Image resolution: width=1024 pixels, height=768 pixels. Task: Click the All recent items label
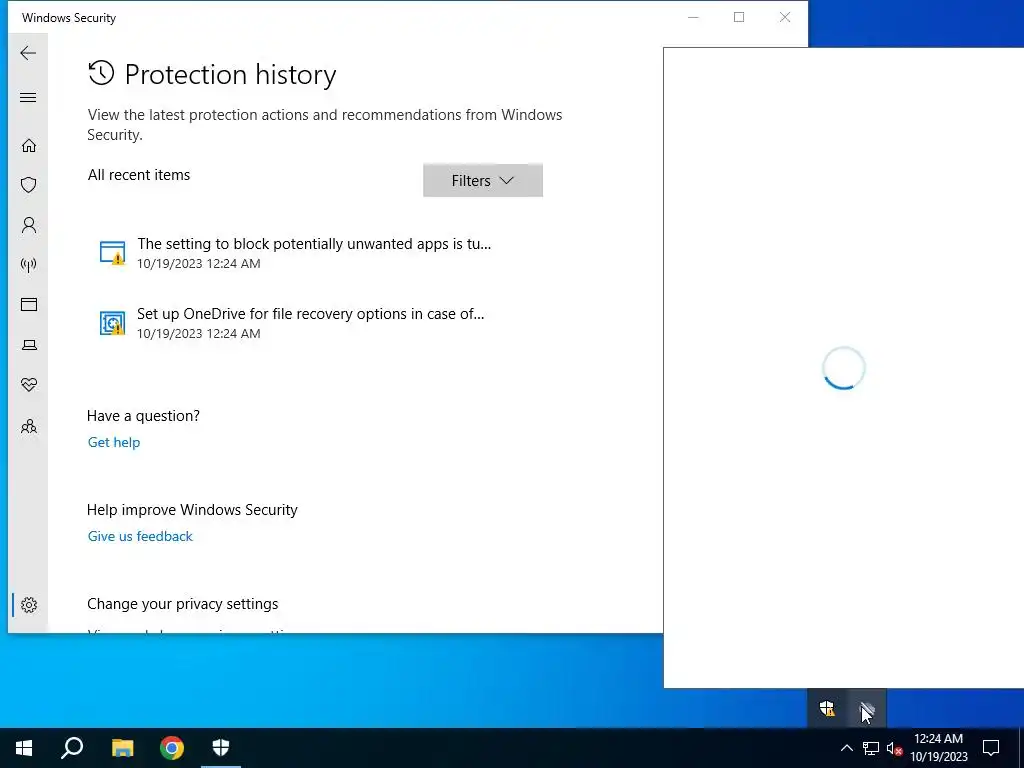tap(139, 174)
